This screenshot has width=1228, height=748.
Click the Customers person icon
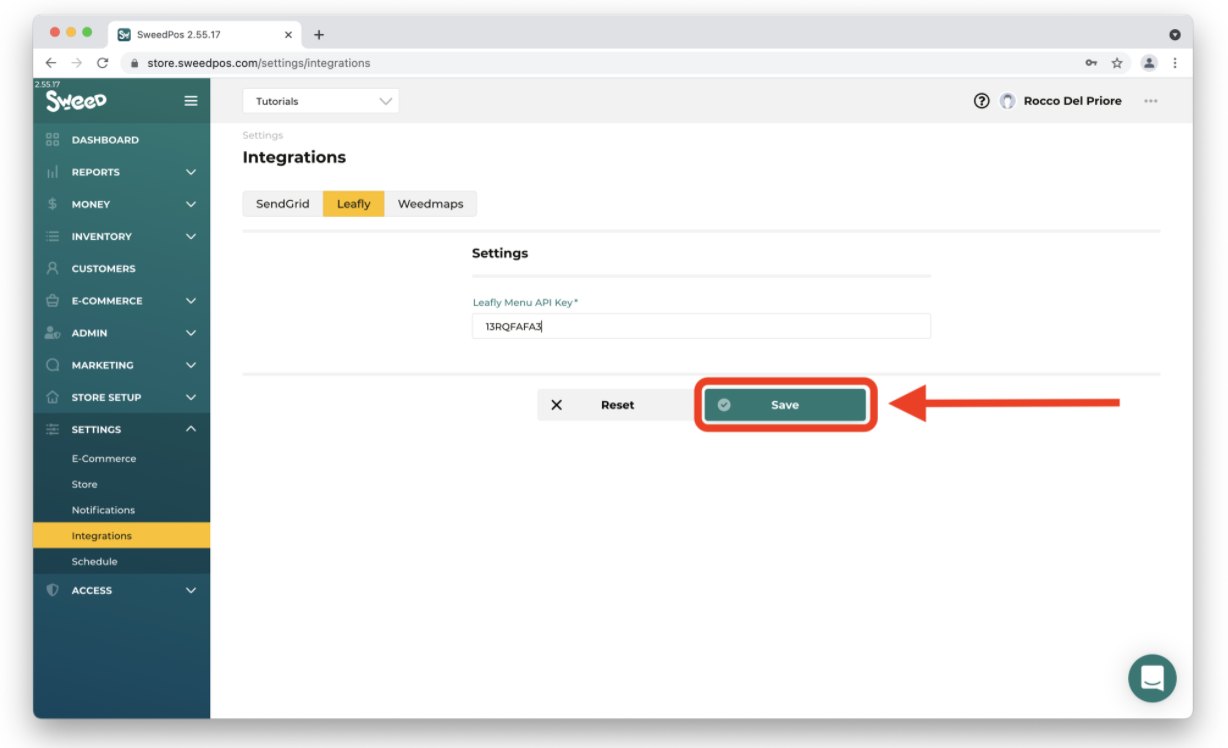tap(53, 268)
